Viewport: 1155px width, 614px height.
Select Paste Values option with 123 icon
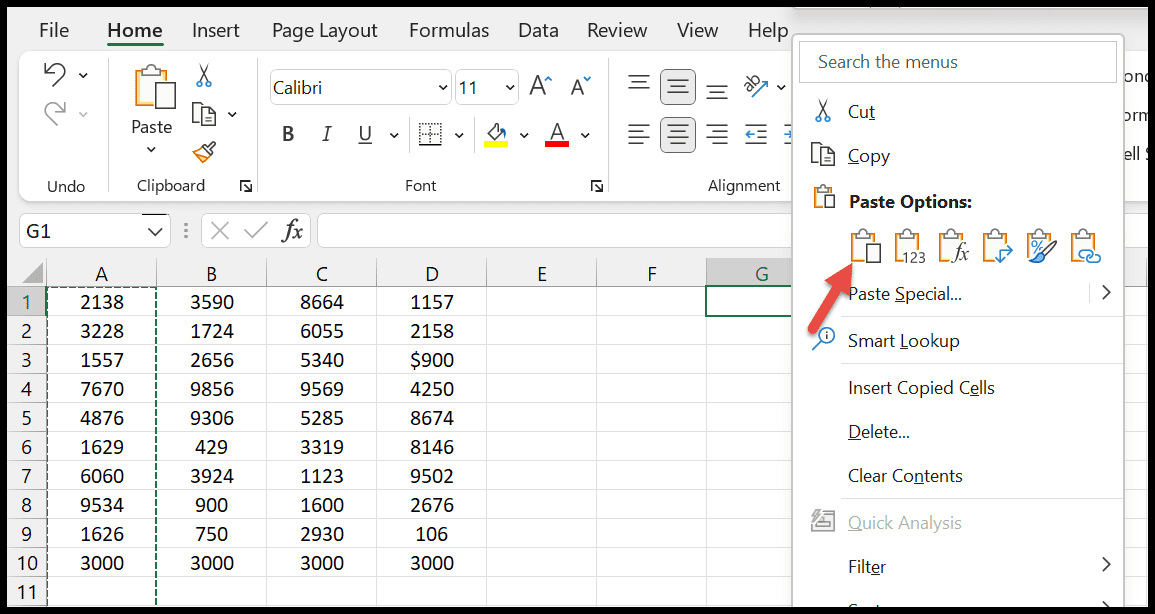pyautogui.click(x=909, y=246)
